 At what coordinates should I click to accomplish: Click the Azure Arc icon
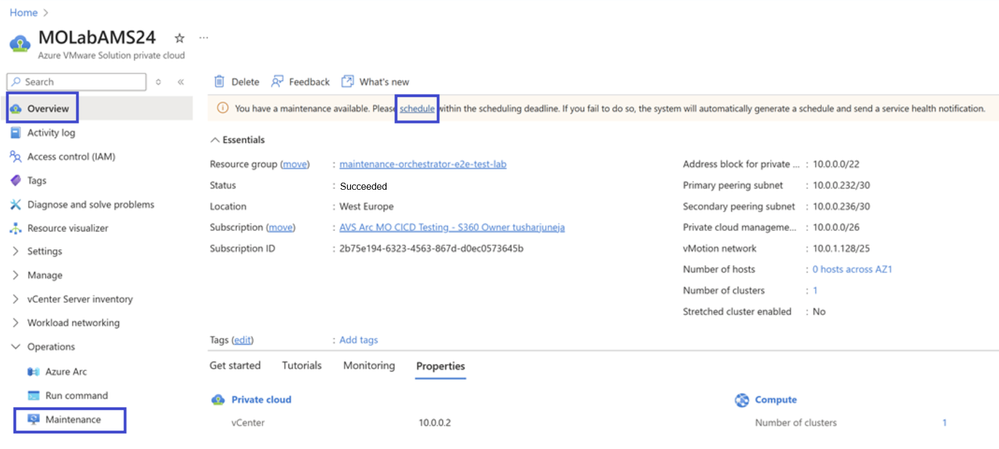(x=34, y=371)
